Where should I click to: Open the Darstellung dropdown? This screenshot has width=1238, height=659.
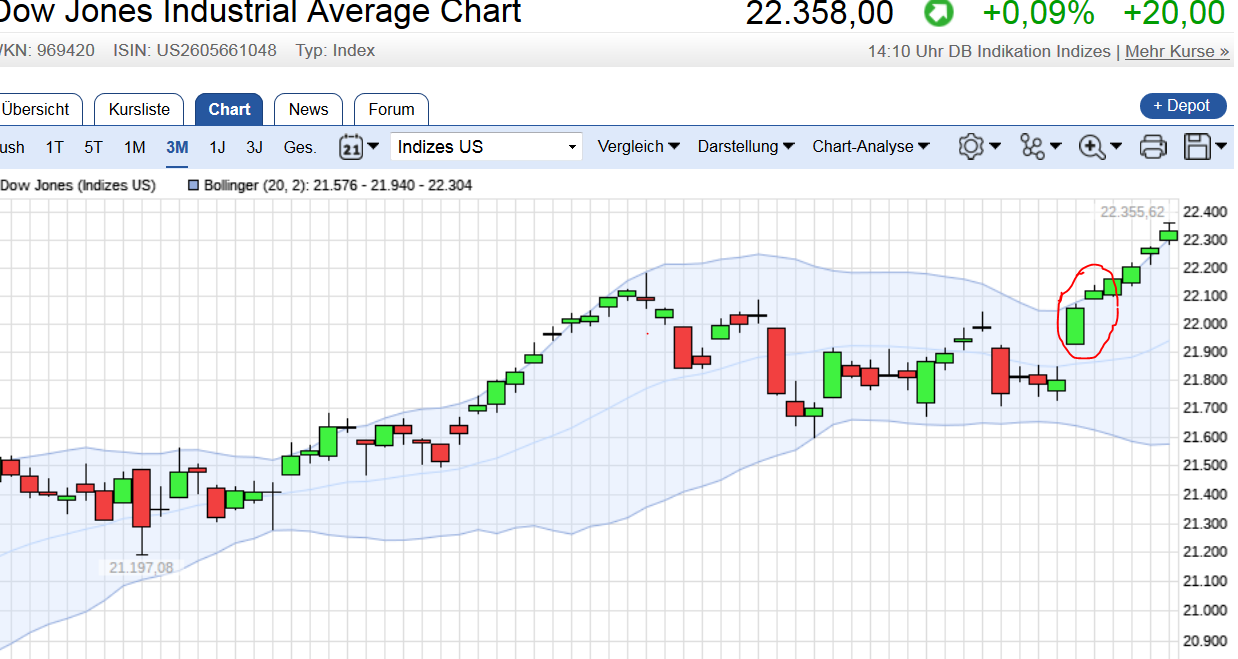746,147
